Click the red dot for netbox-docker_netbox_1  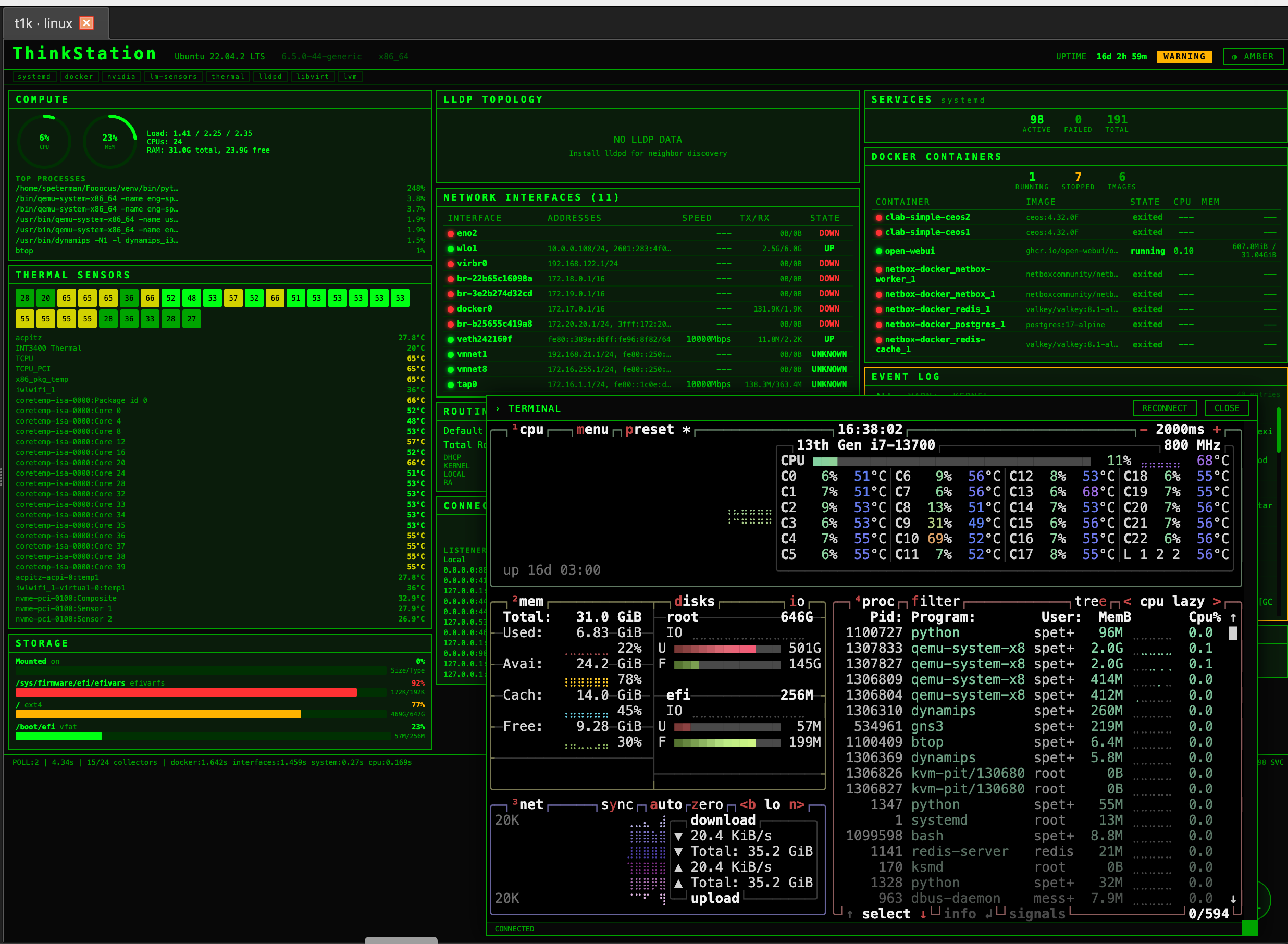879,294
